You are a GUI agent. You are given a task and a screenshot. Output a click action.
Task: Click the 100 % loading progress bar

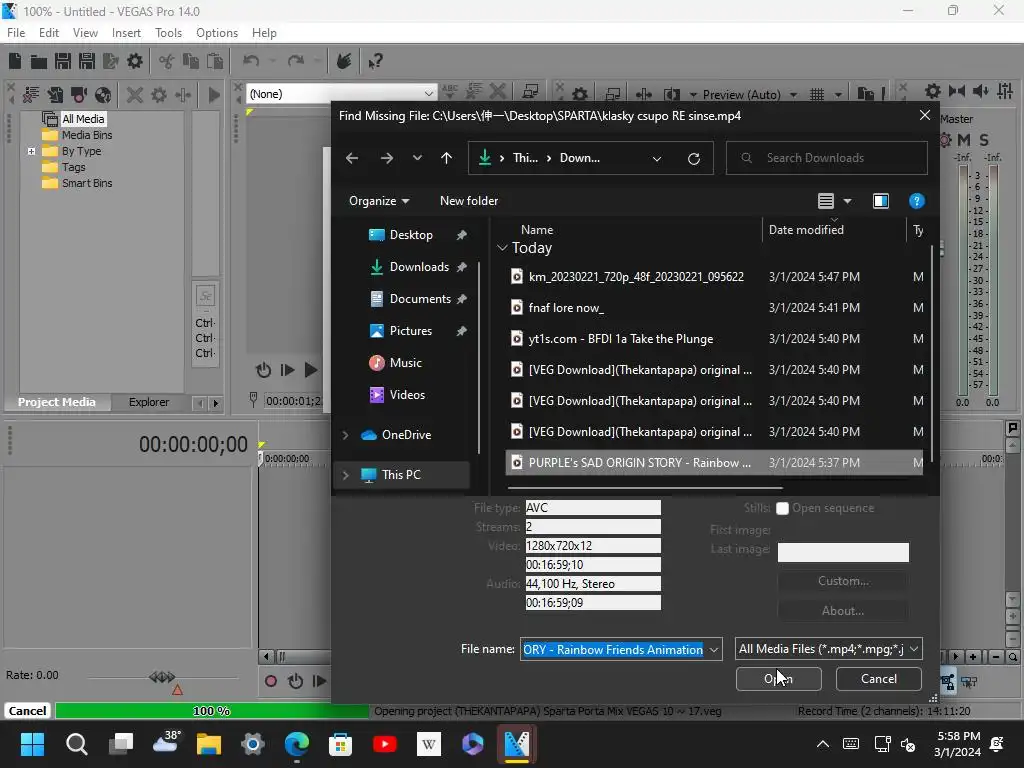[212, 711]
